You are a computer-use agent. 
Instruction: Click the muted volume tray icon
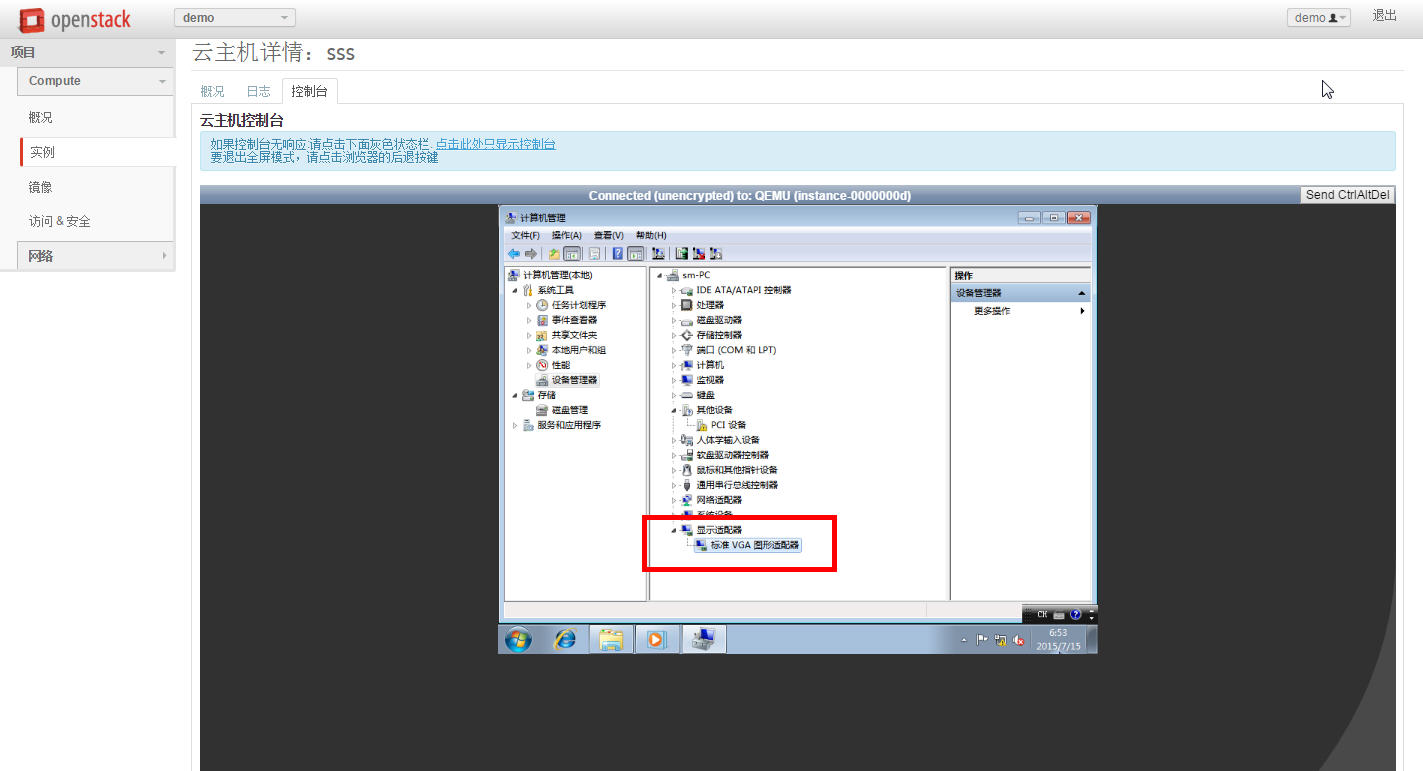tap(1018, 640)
